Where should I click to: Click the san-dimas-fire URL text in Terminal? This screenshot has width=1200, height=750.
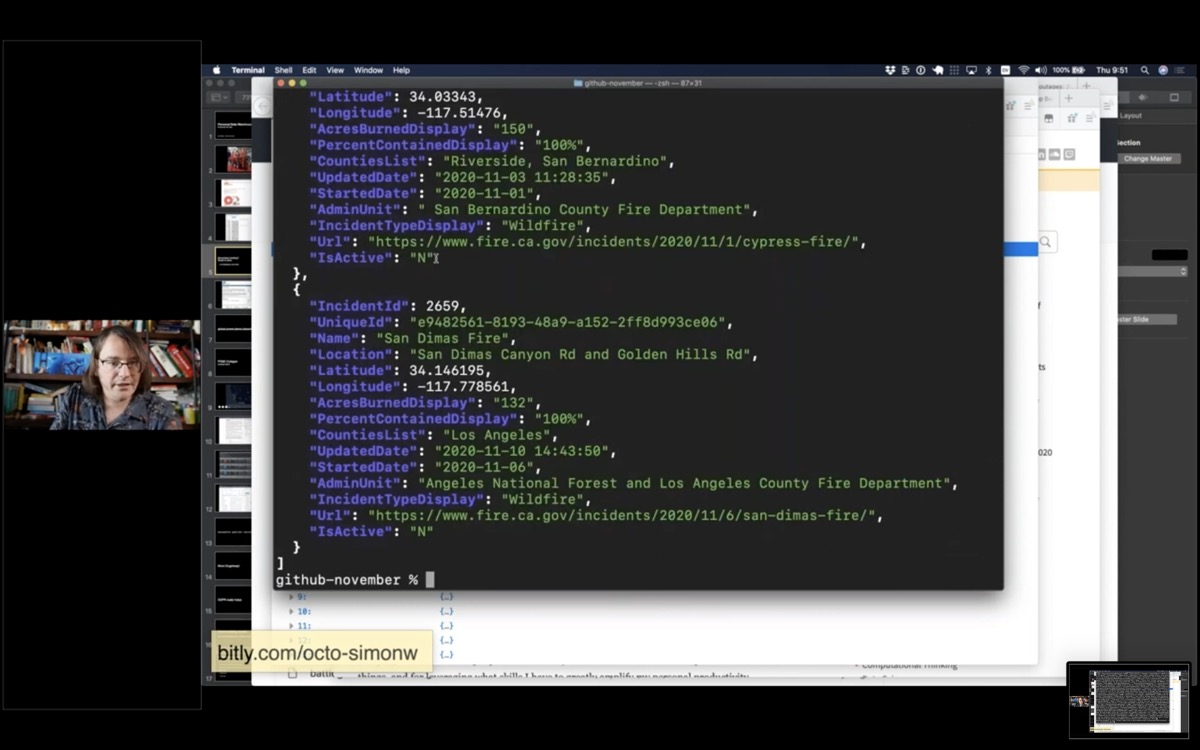click(x=624, y=515)
